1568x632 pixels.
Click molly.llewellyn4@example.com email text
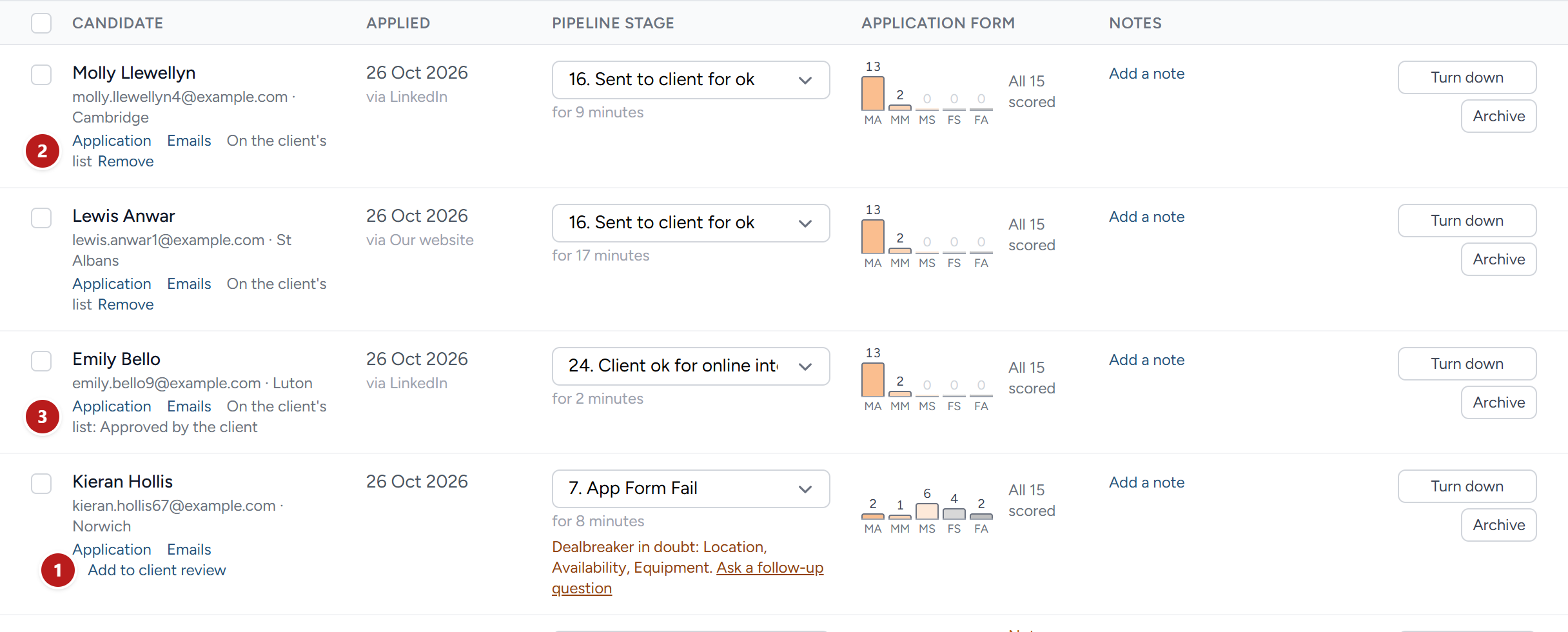180,97
